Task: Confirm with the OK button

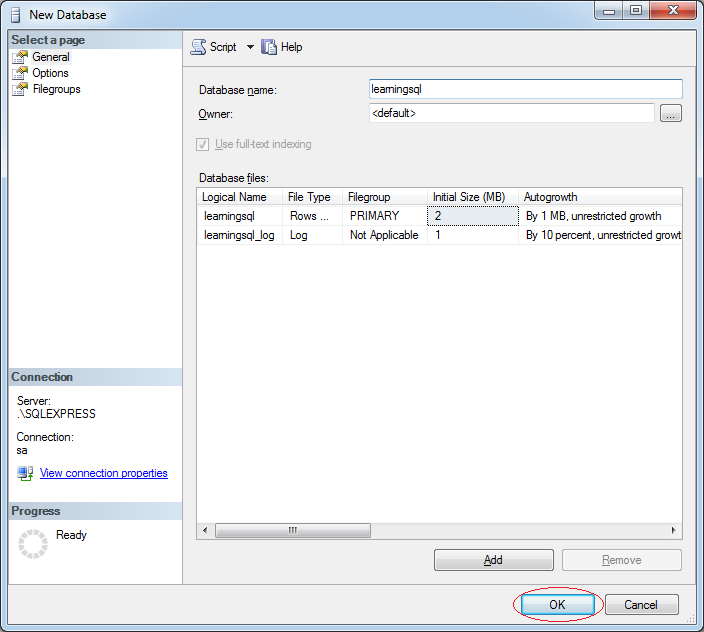Action: pyautogui.click(x=557, y=605)
